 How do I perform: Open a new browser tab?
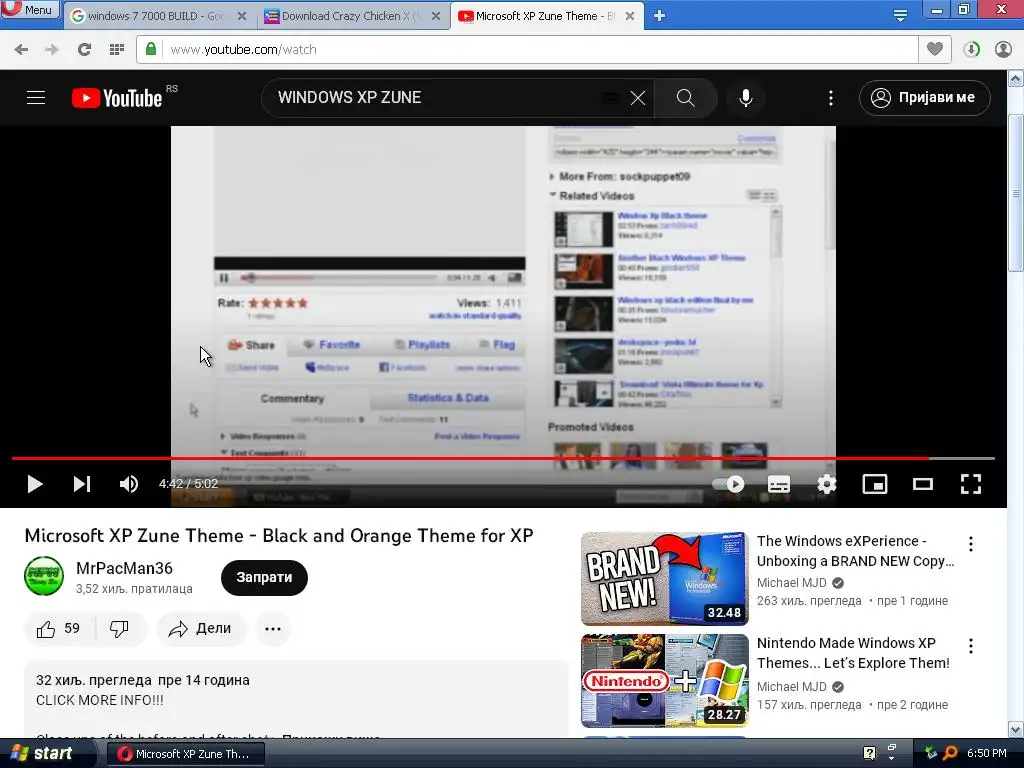coord(659,16)
